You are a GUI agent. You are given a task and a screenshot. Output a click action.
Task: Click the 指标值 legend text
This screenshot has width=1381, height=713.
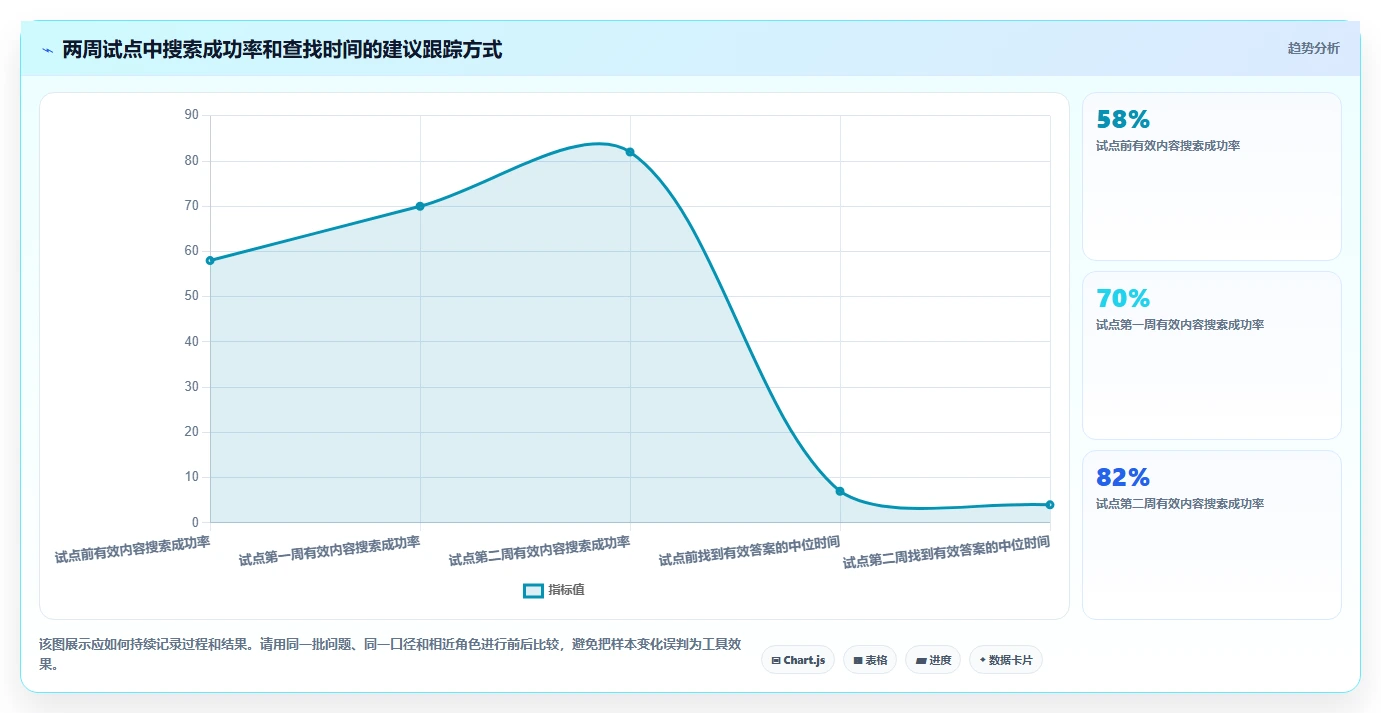coord(566,590)
